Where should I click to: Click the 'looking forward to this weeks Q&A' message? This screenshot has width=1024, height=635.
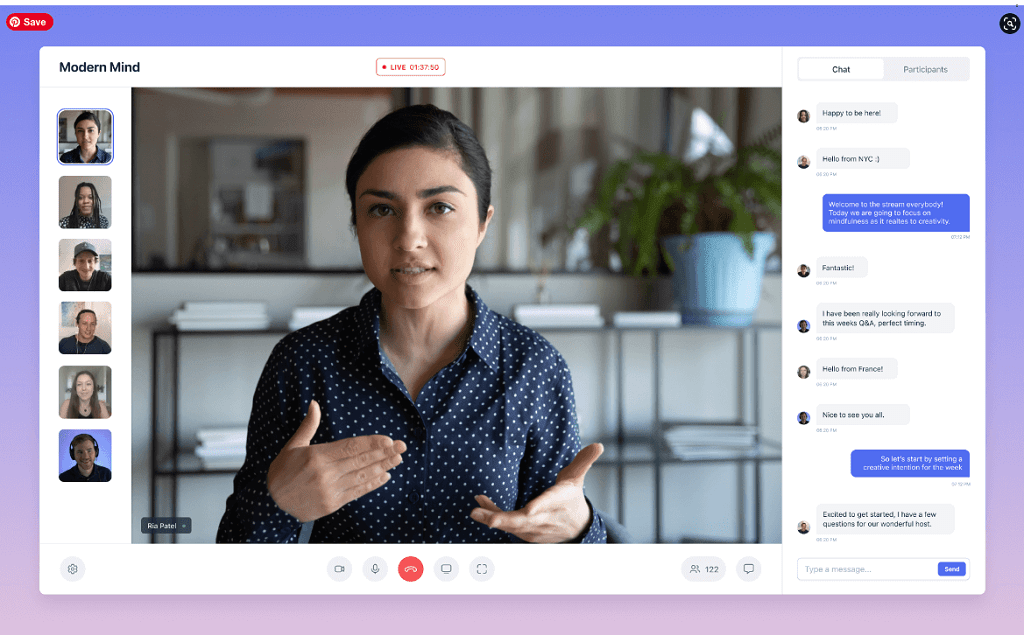pos(885,318)
